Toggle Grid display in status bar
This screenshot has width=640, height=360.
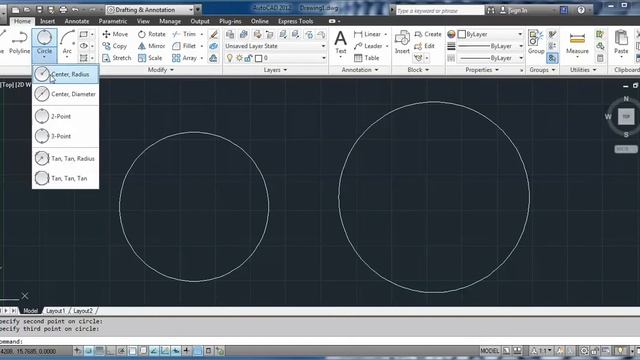pyautogui.click(x=99, y=351)
